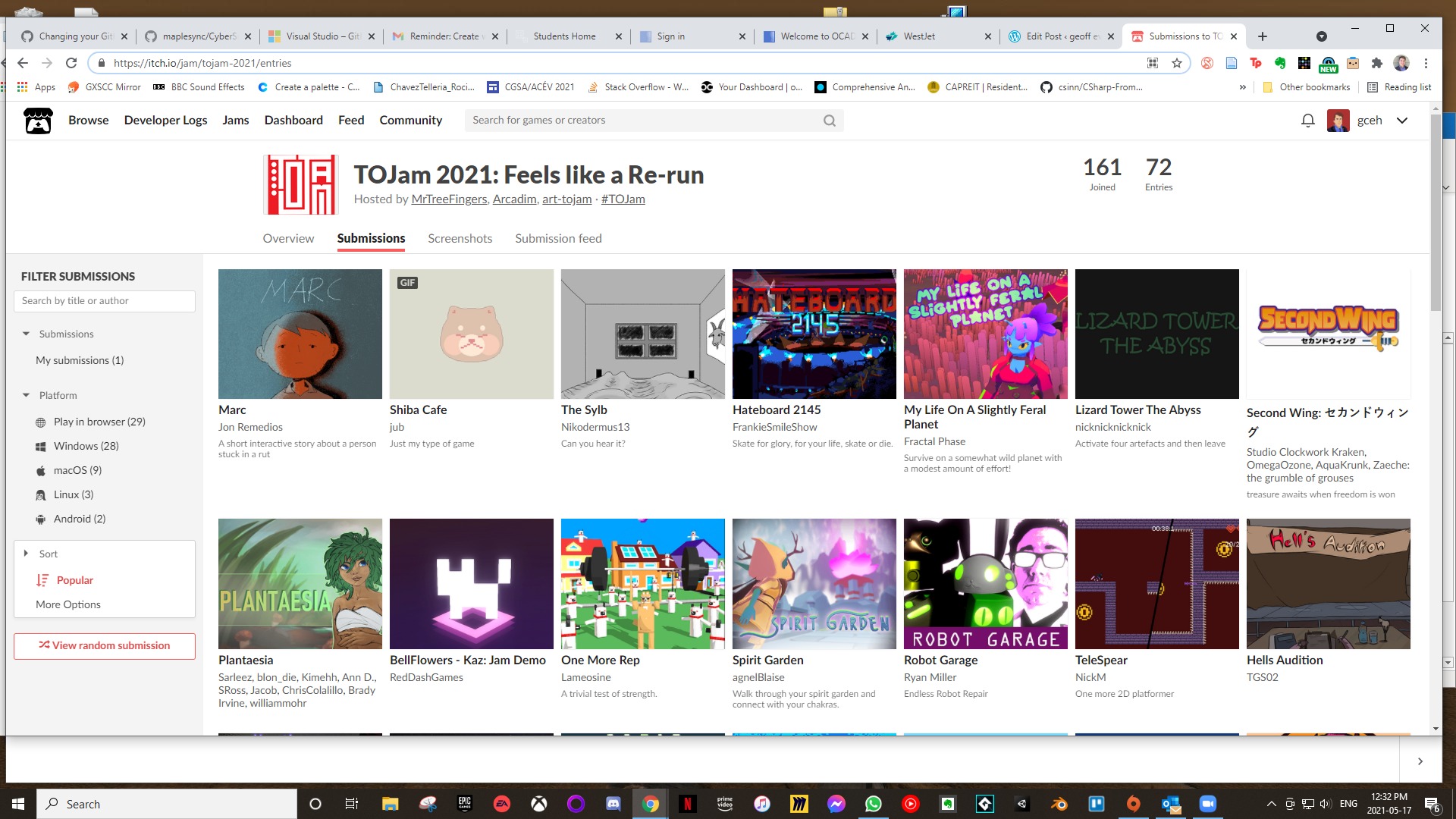The height and width of the screenshot is (819, 1456).
Task: Filter by Windows platform
Action: pyautogui.click(x=86, y=446)
